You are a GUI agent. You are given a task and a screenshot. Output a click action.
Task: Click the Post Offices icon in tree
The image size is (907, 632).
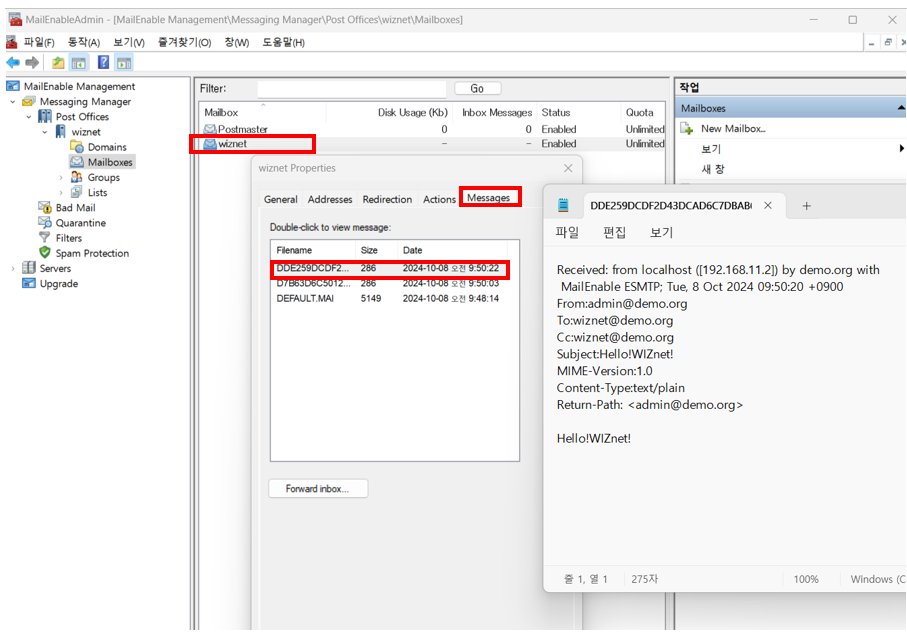click(x=45, y=116)
